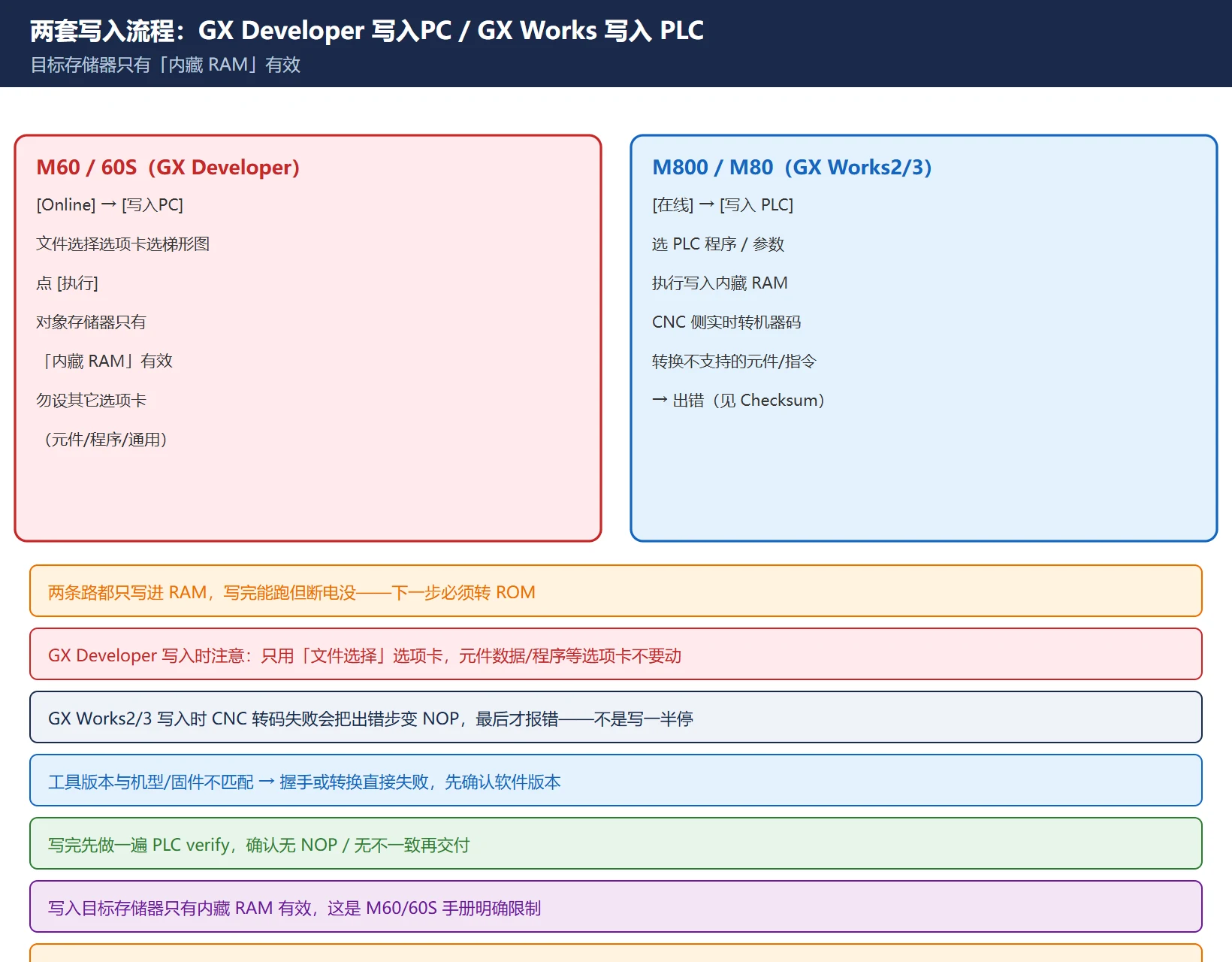Select the line → 出错 (见 Checksum)
1232x962 pixels.
coord(738,400)
